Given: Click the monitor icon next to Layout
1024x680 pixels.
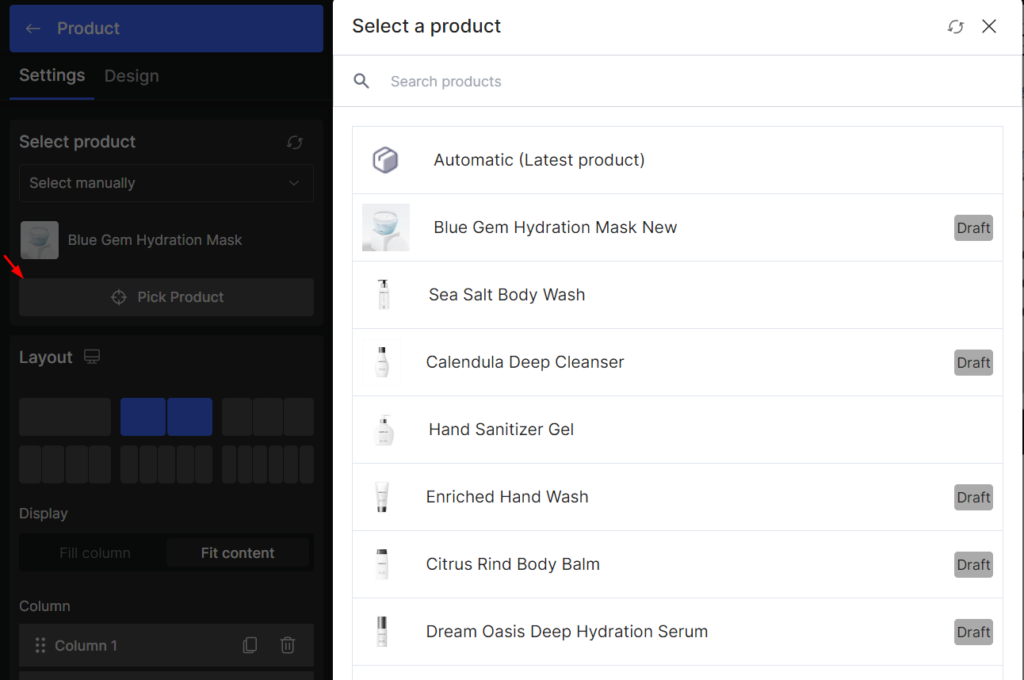Looking at the screenshot, I should click(x=91, y=356).
